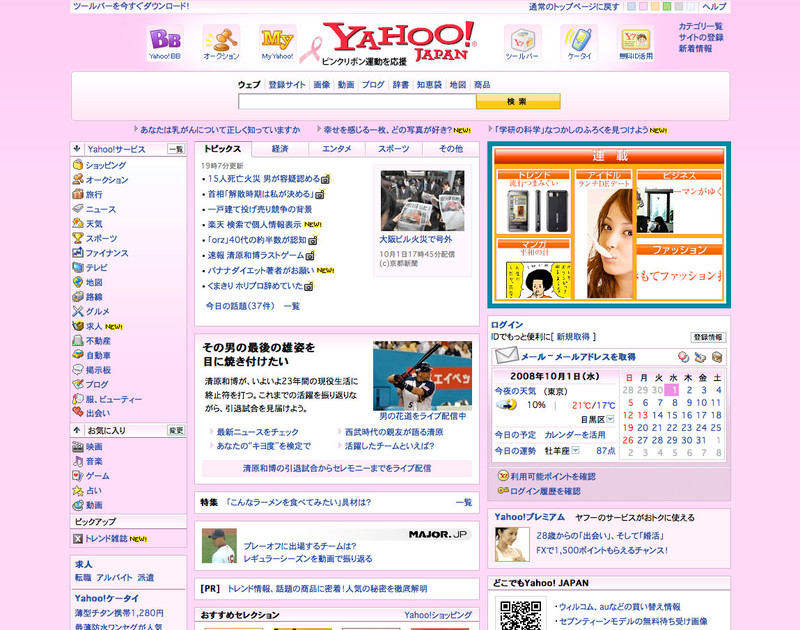Click the テレビ icon in sidebar
This screenshot has width=800, height=630.
coord(78,267)
